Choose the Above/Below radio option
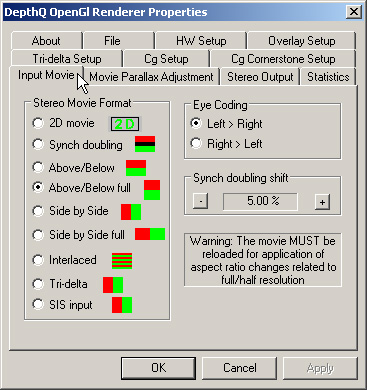The image size is (367, 390). (38, 167)
